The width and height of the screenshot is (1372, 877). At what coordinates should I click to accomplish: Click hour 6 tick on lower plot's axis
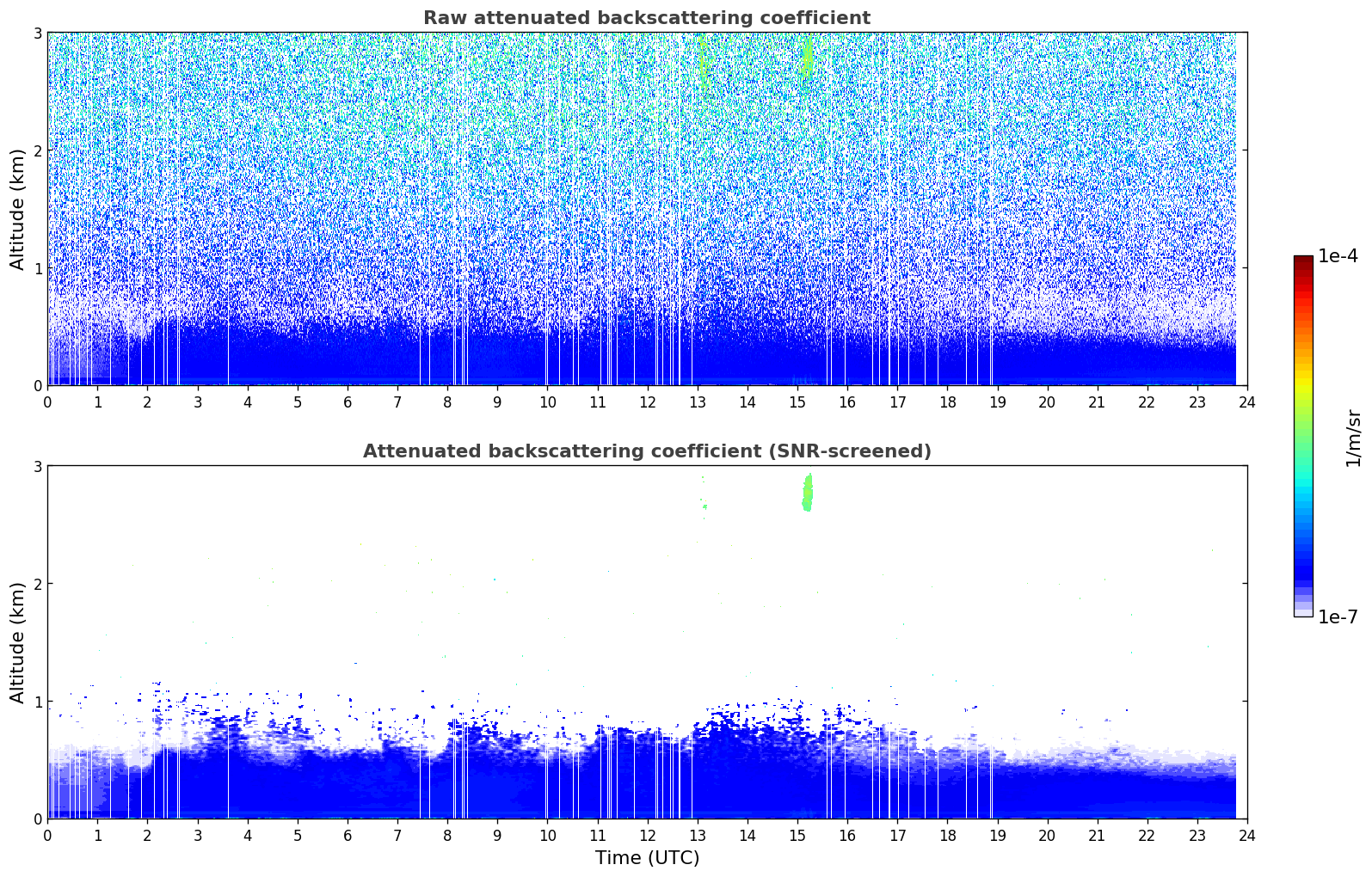point(348,835)
